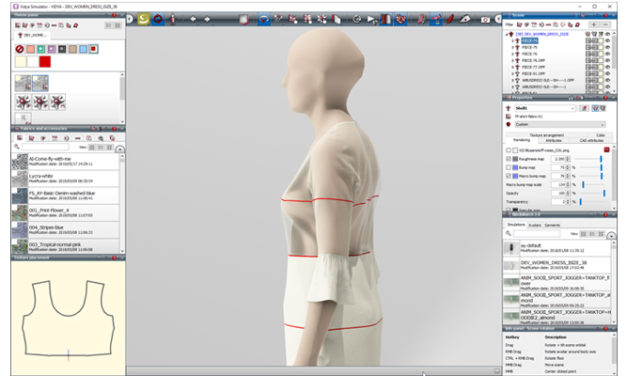Click the Roughness map slider handle
627x376 pixels.
[601, 159]
